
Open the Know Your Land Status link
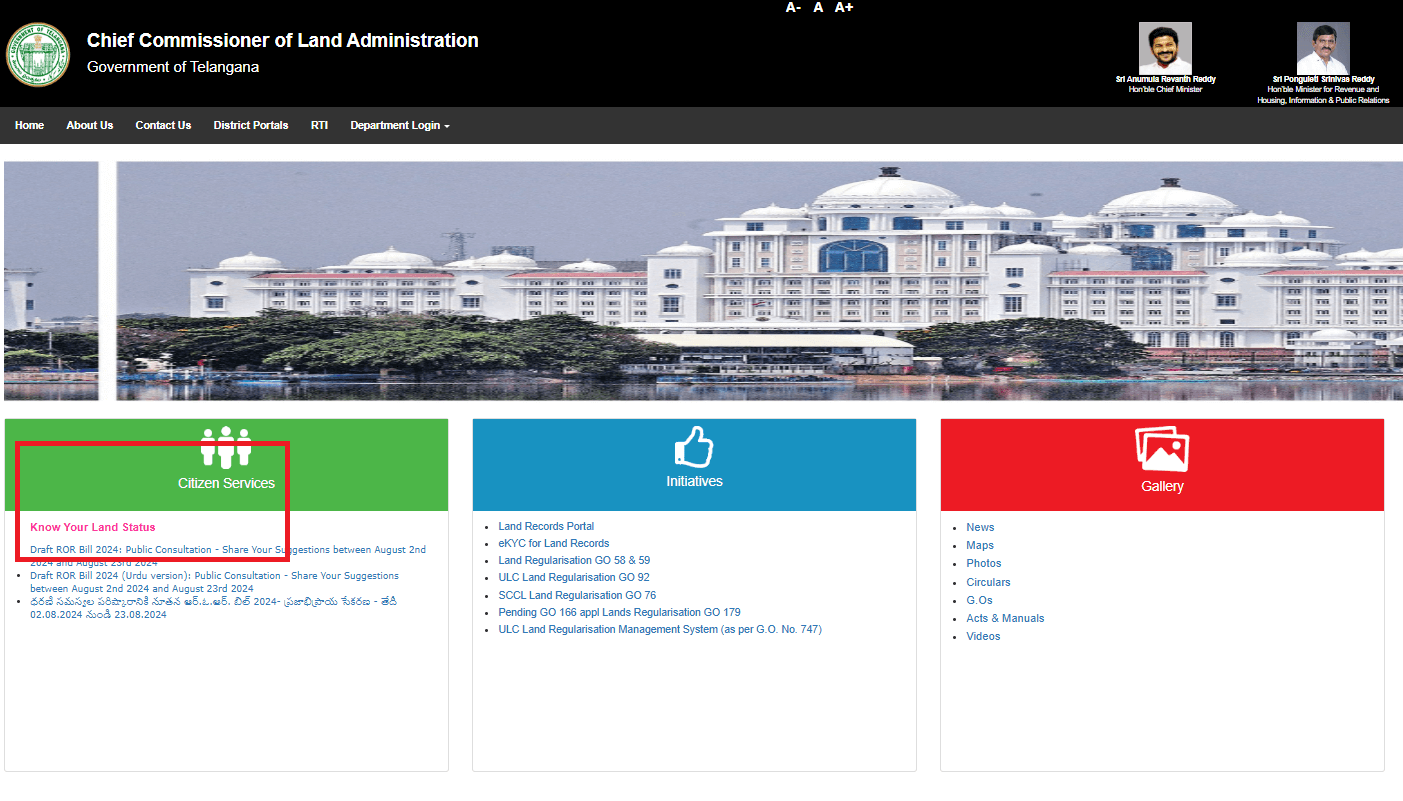[x=93, y=527]
